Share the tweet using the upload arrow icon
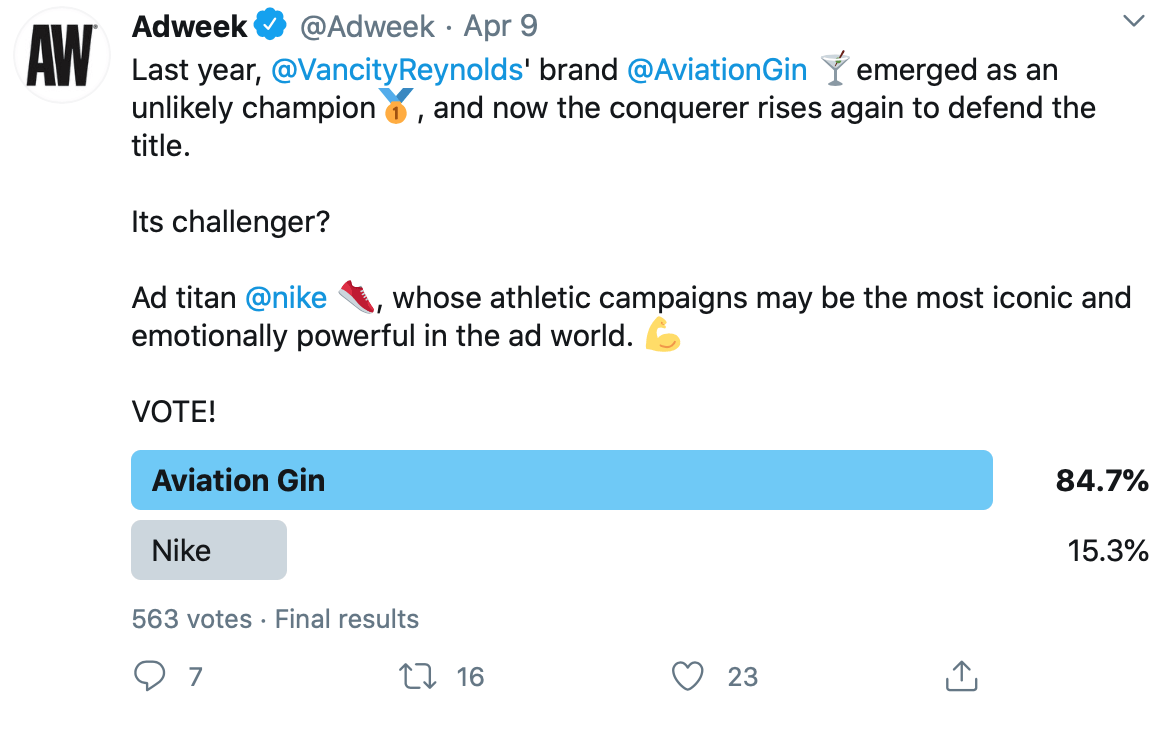 pos(961,676)
